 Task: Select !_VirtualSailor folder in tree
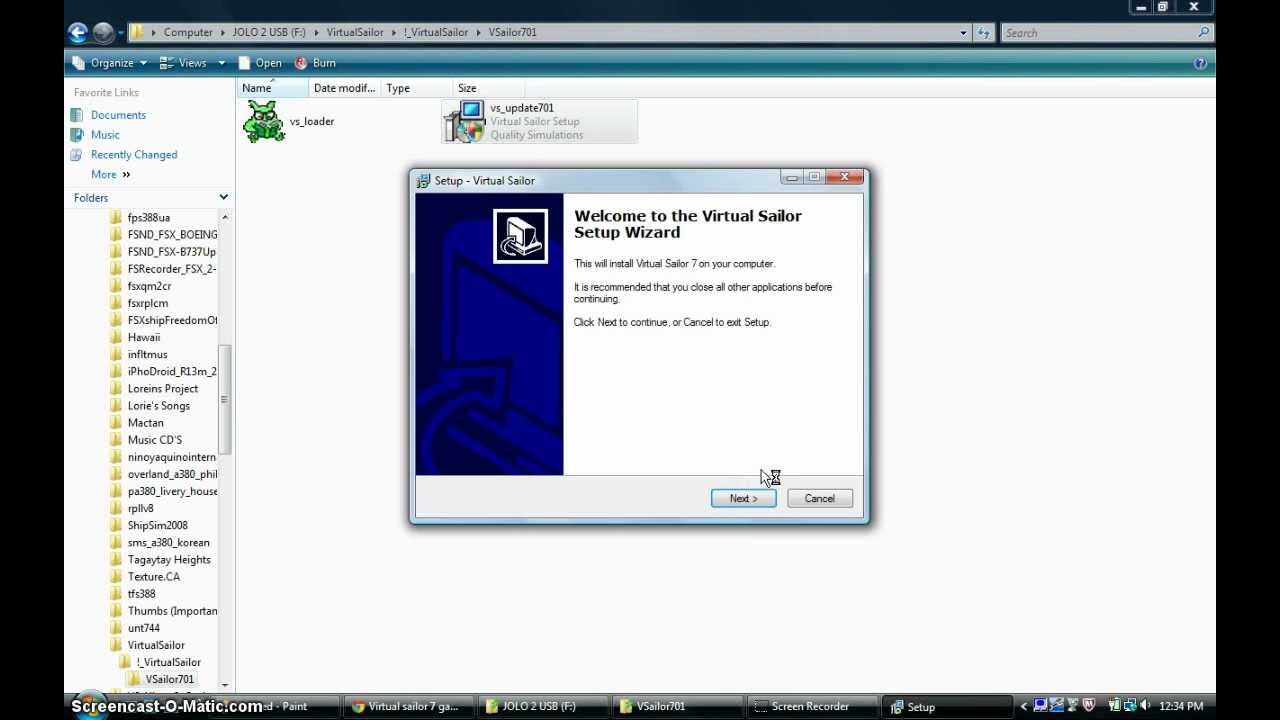coord(169,662)
